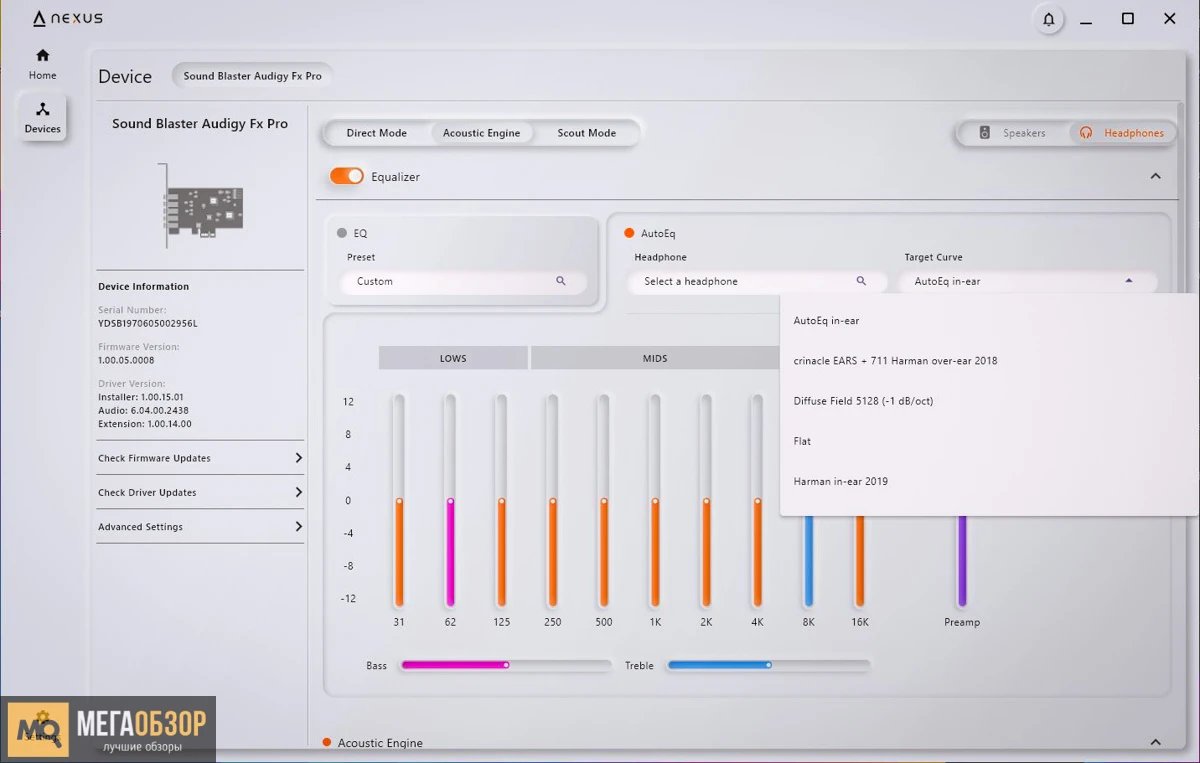Adjust the 62 Hz slider
Screen dimensions: 1200x763
[450, 500]
